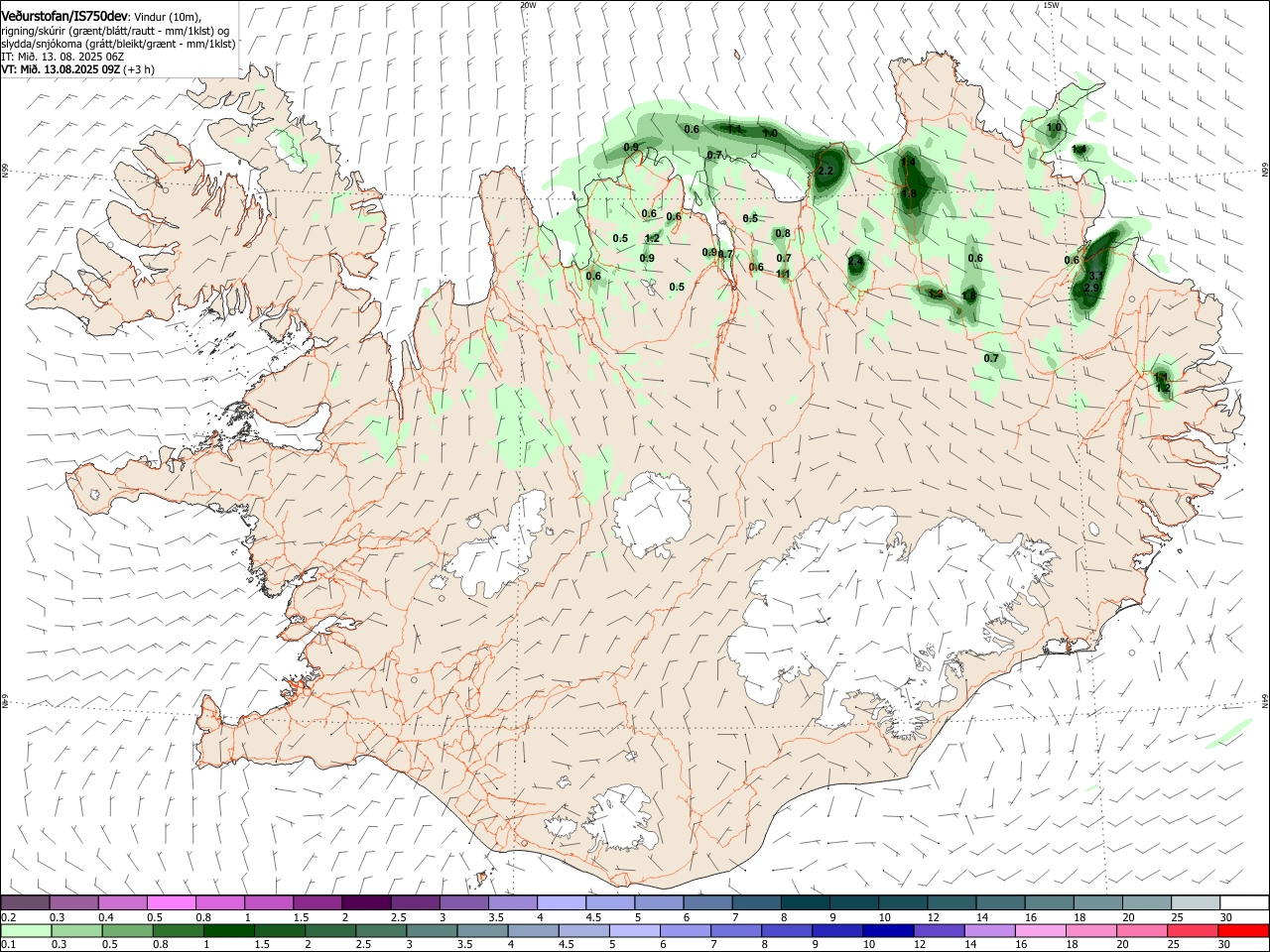Pick the light grey 25 swatch in the upper legend
1270x952 pixels.
[x=1195, y=902]
